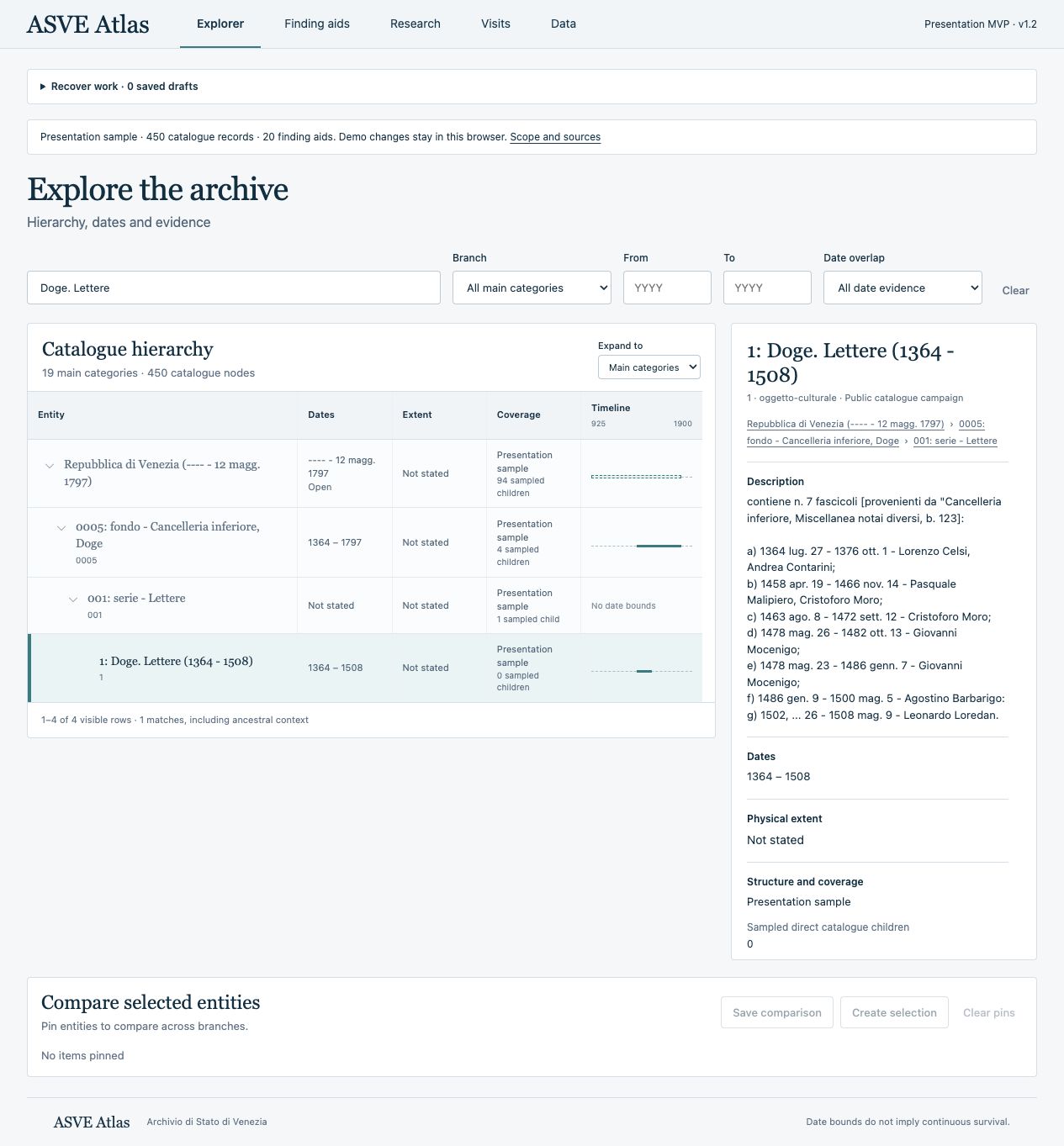Click the Repubblica di Venezia timeline bar
The image size is (1064, 1146).
(x=637, y=477)
